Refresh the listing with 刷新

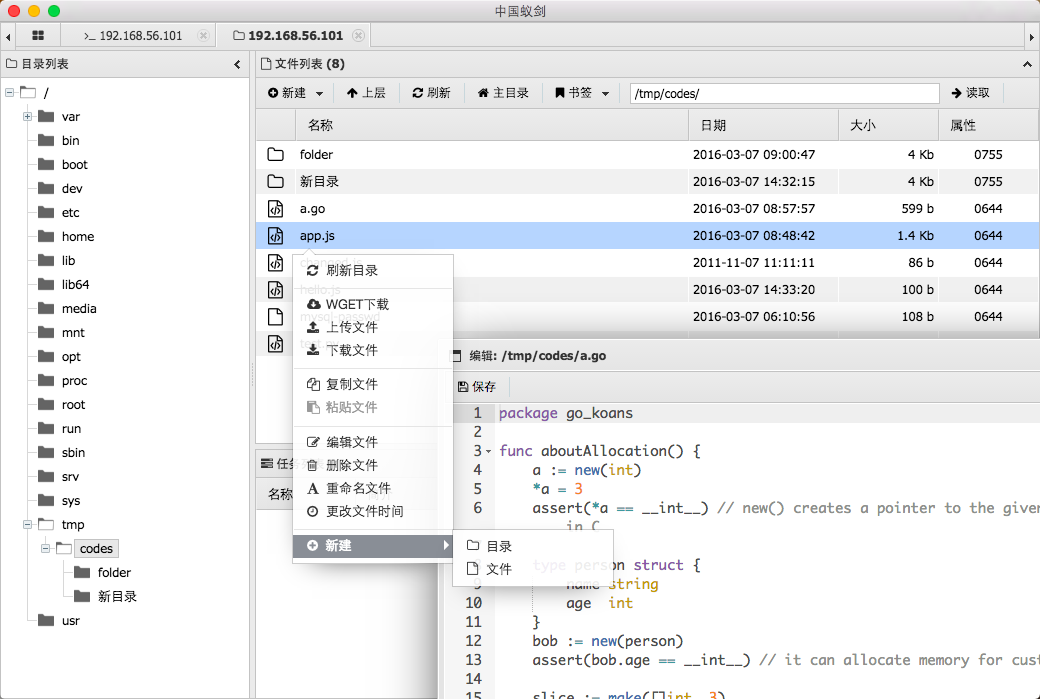click(431, 93)
